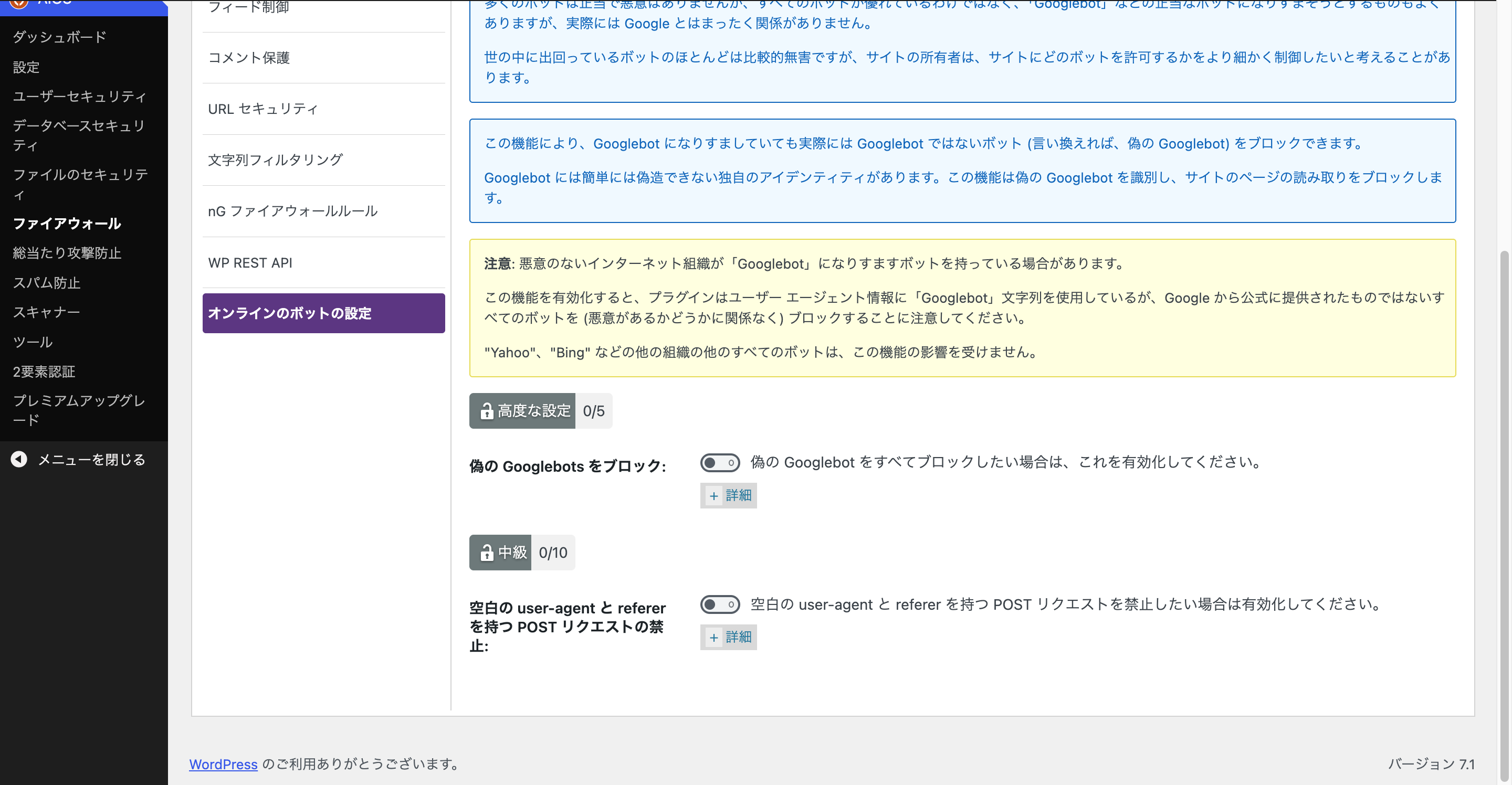Switch to コメント保護 tab
1512x785 pixels.
click(323, 58)
